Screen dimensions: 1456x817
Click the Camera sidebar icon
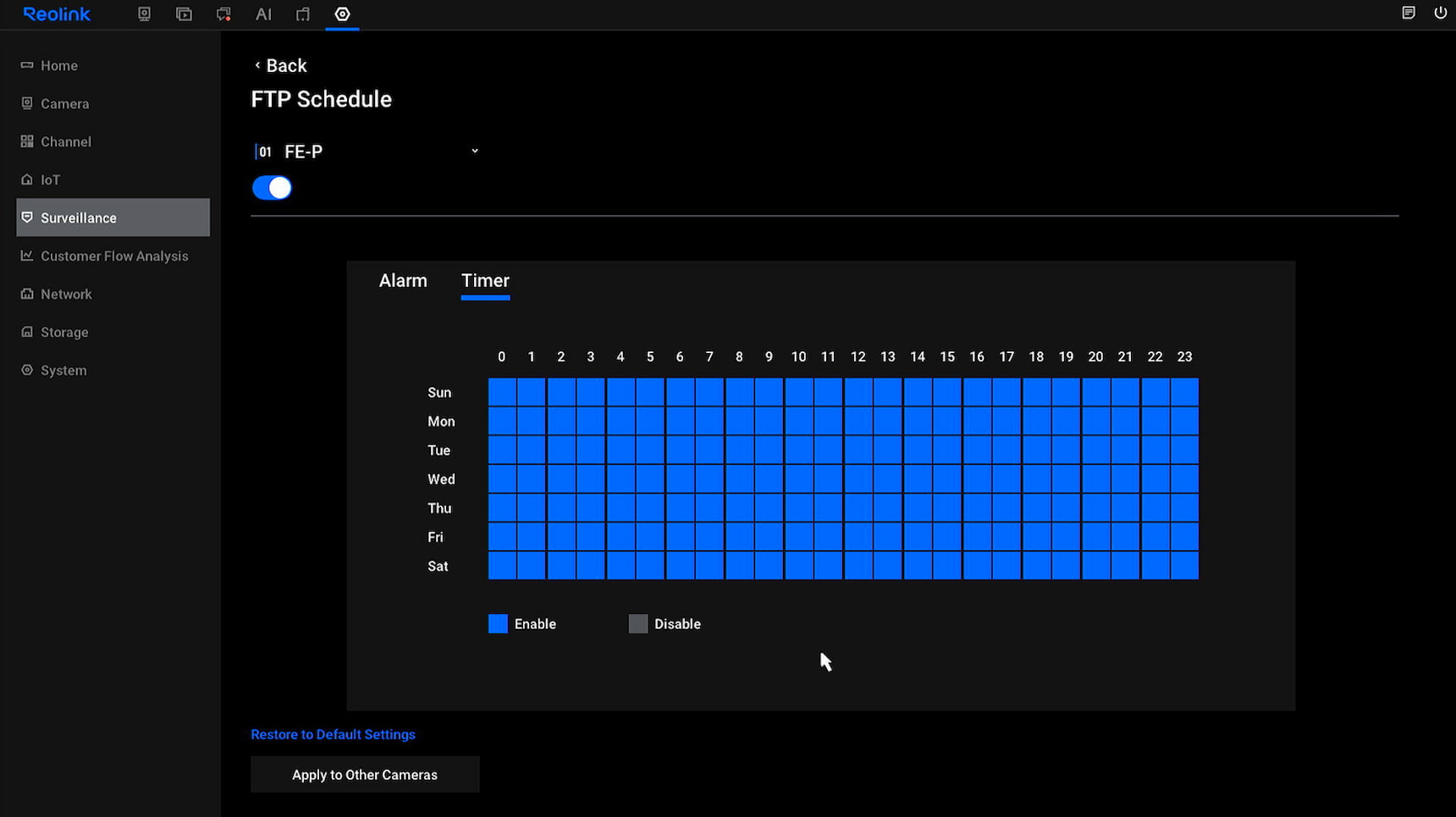27,103
